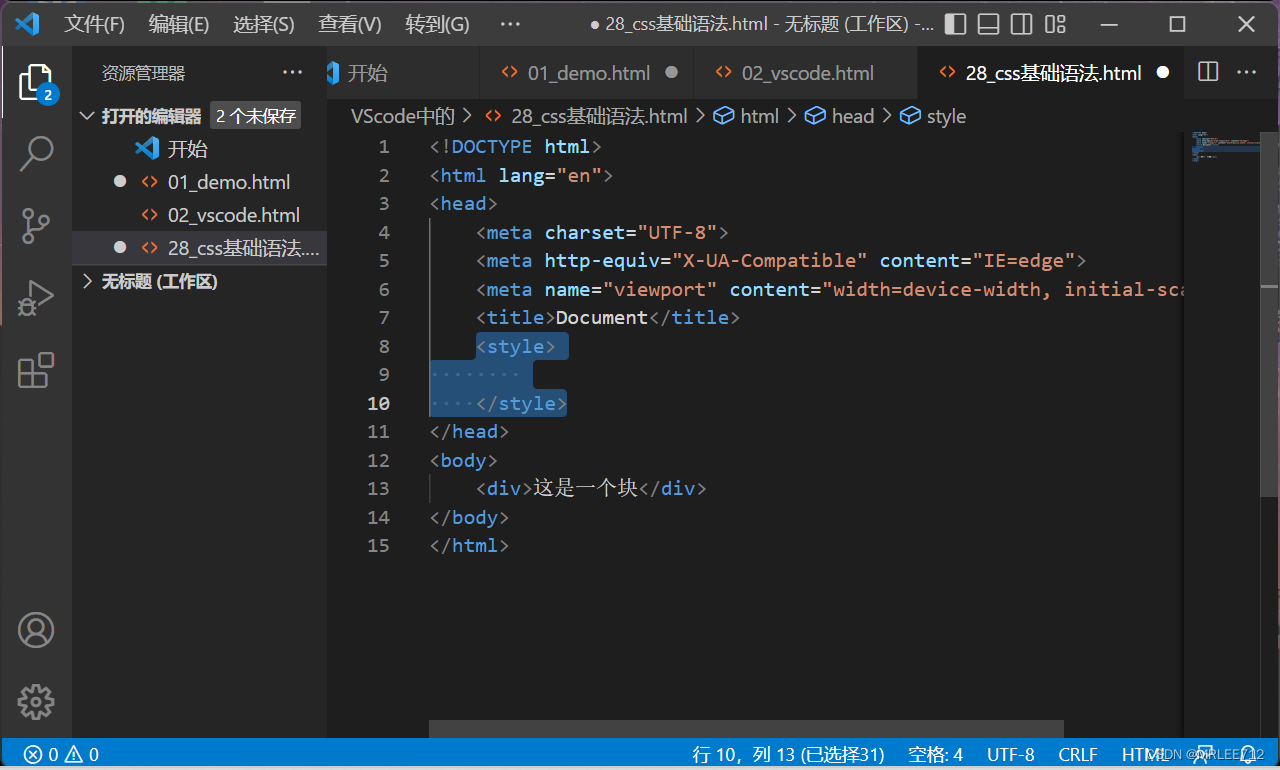
Task: Open notifications bell in status bar
Action: coord(1247,755)
